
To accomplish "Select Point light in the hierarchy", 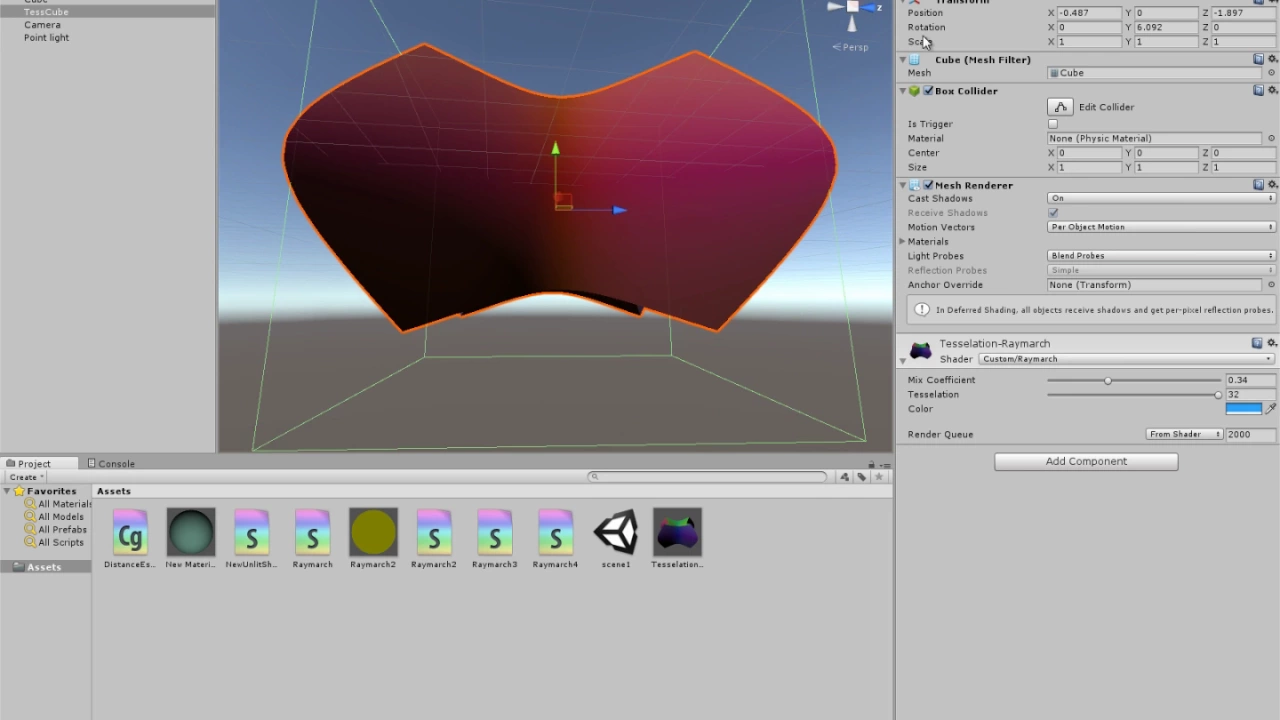I will (x=47, y=38).
